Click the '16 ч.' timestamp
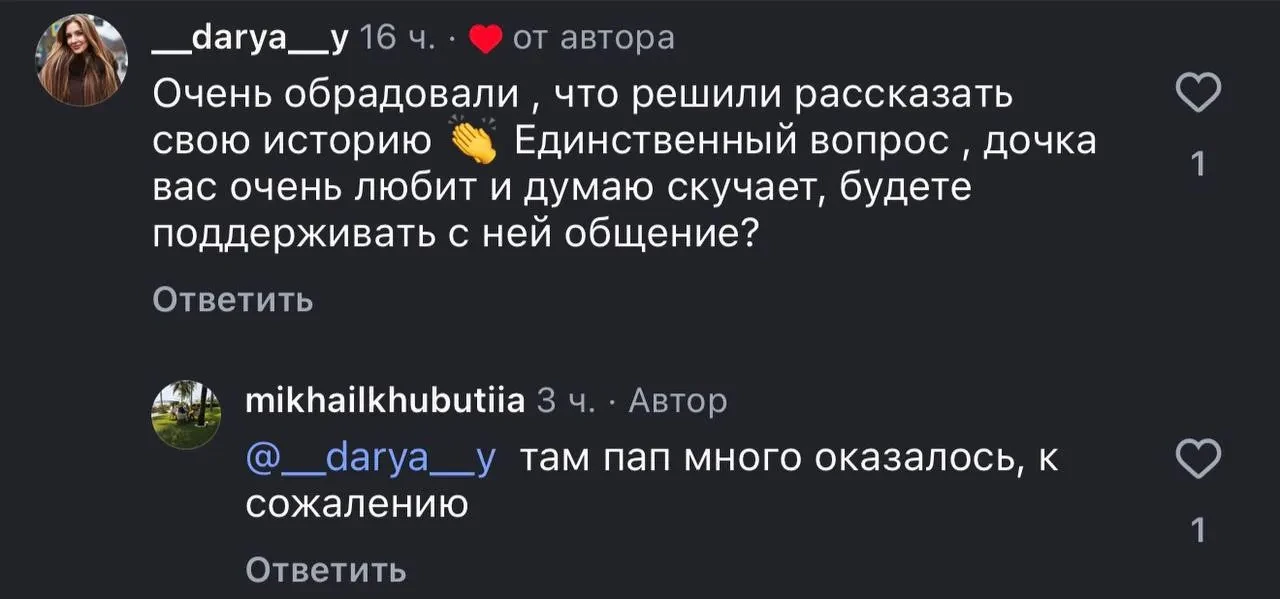 (397, 38)
